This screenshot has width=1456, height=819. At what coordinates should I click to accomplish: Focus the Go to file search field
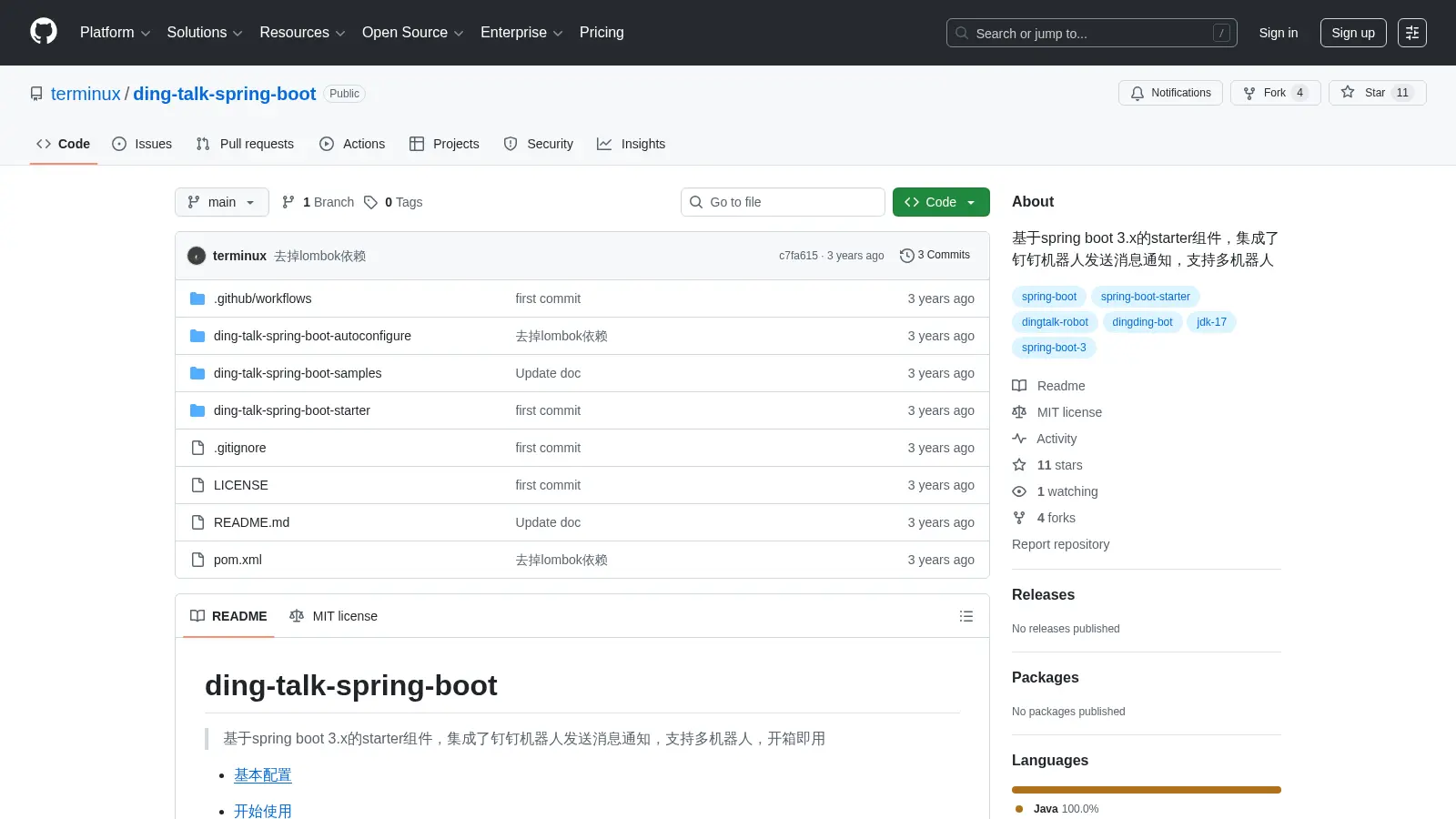pos(783,202)
